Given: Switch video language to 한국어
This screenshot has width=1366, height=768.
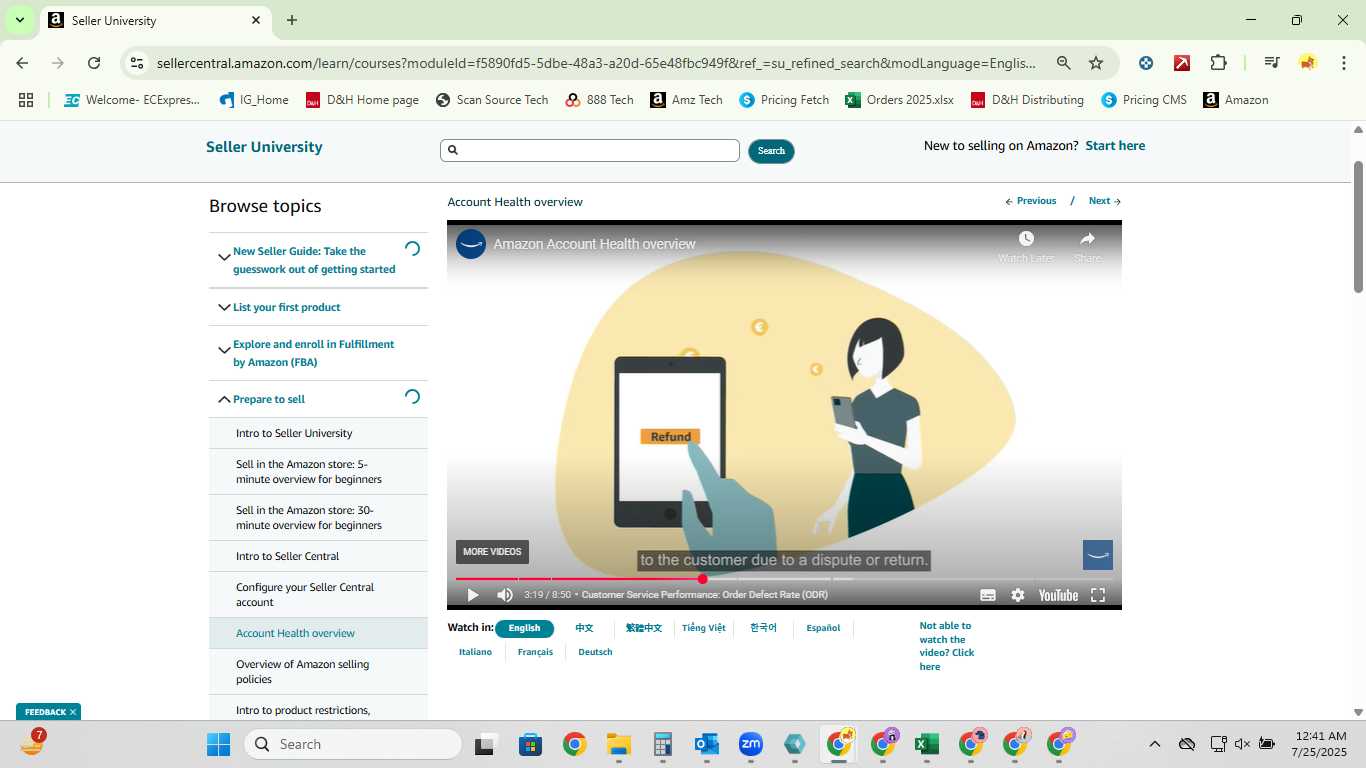Looking at the screenshot, I should (763, 628).
